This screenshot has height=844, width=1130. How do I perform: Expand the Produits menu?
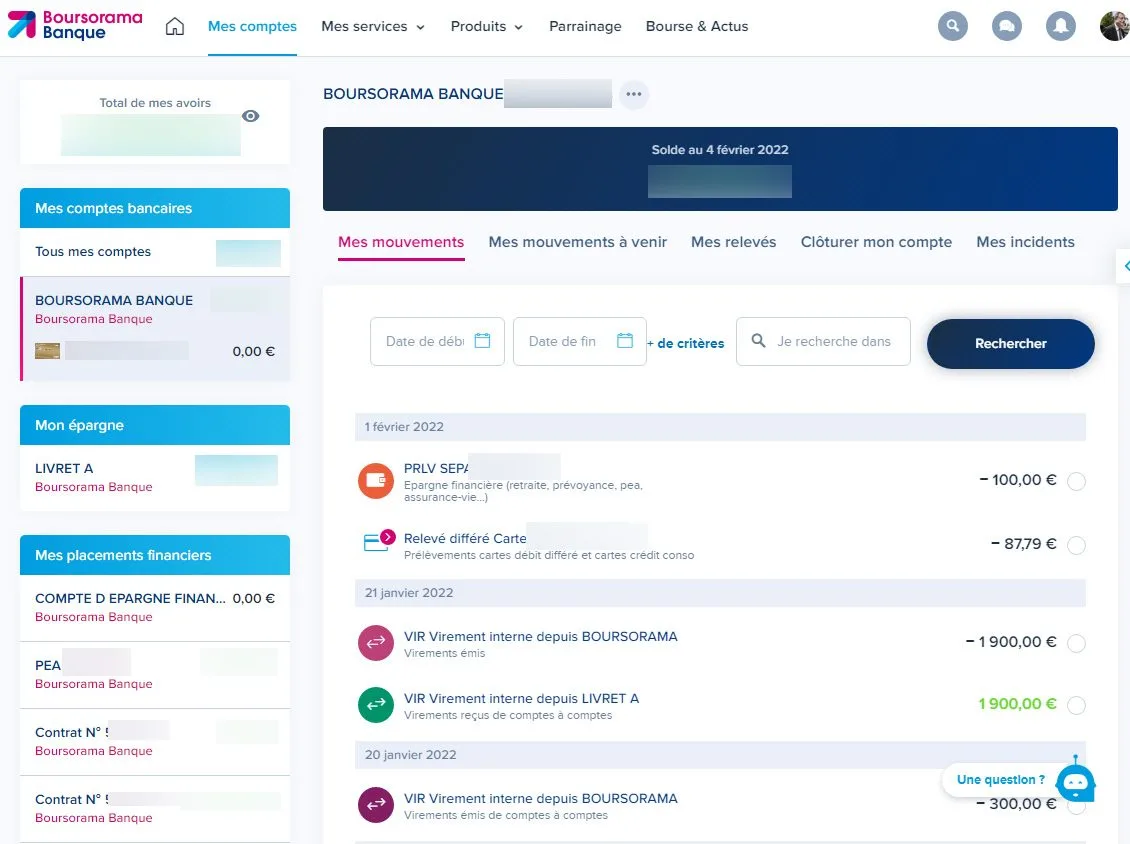pos(487,27)
